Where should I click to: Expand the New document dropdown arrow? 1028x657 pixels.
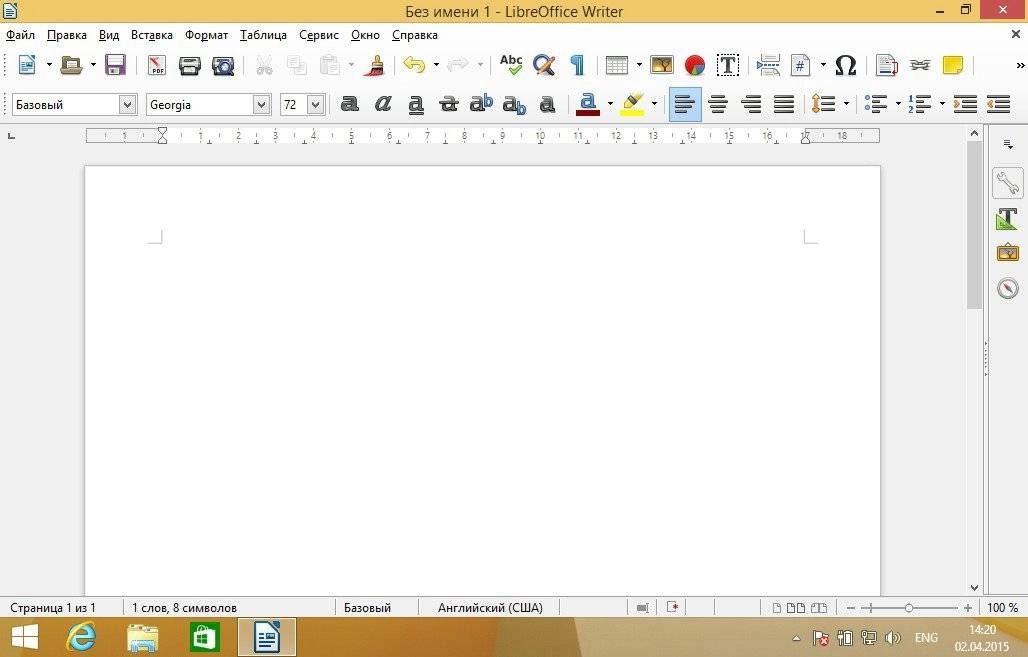coord(49,65)
